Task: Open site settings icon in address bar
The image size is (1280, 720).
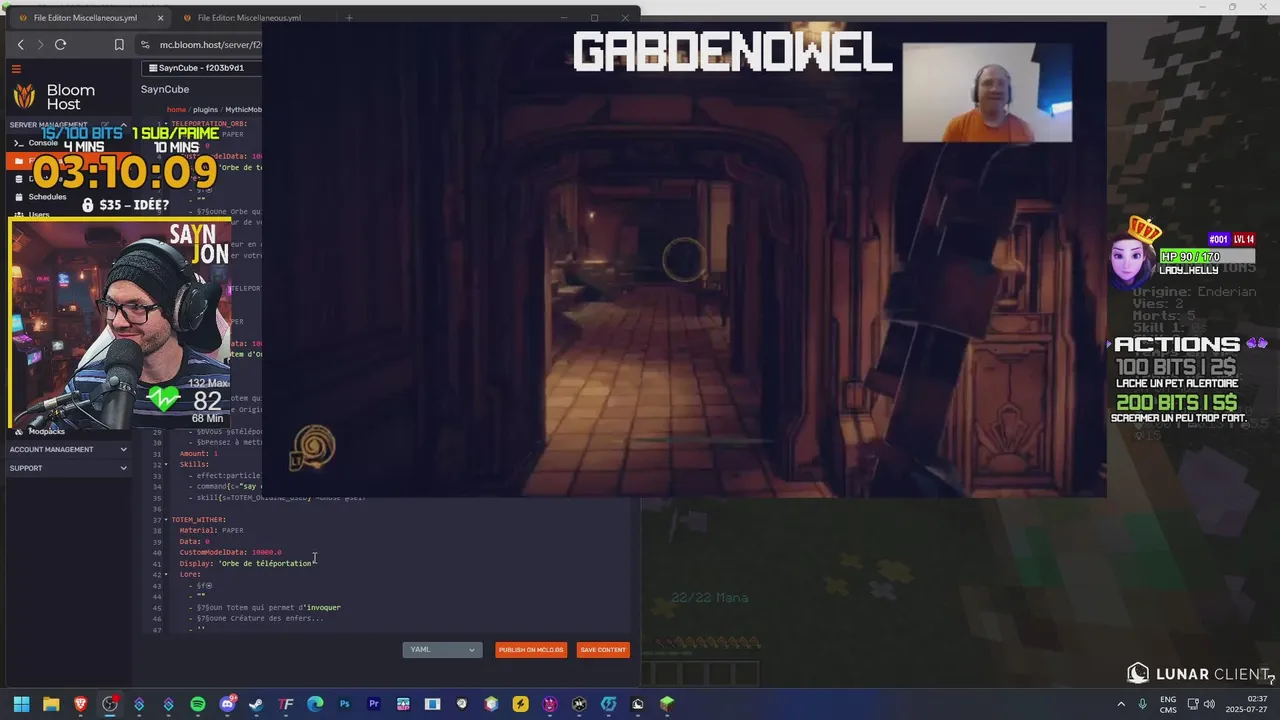Action: [x=145, y=45]
